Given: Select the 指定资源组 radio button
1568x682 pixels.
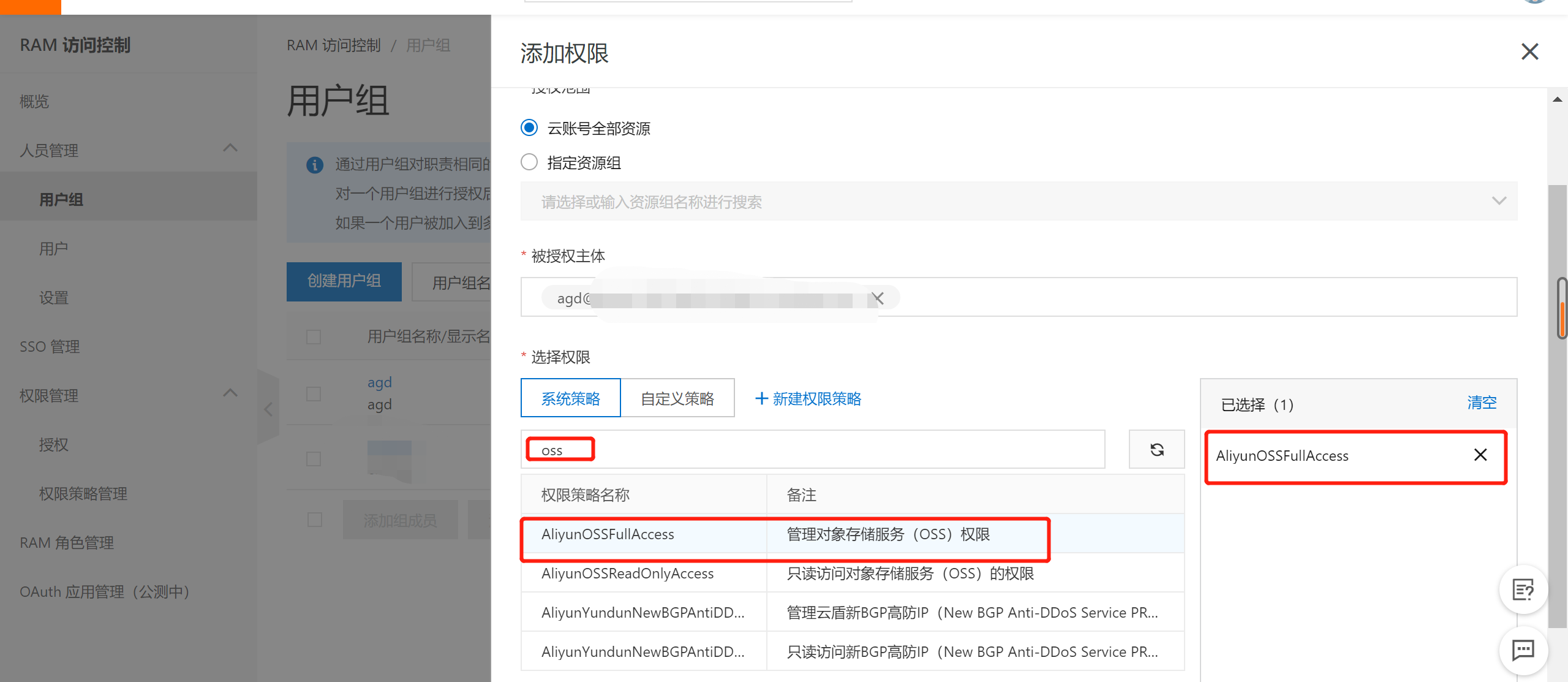Looking at the screenshot, I should click(529, 161).
